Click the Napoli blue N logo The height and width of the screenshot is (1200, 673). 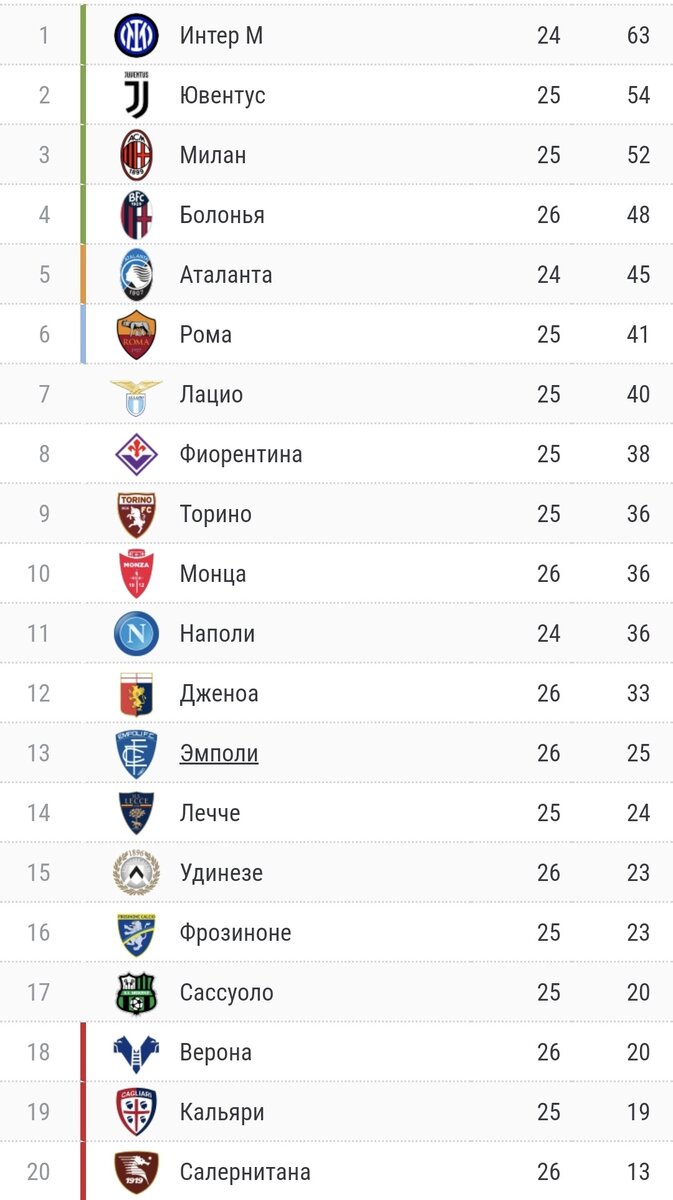[136, 634]
